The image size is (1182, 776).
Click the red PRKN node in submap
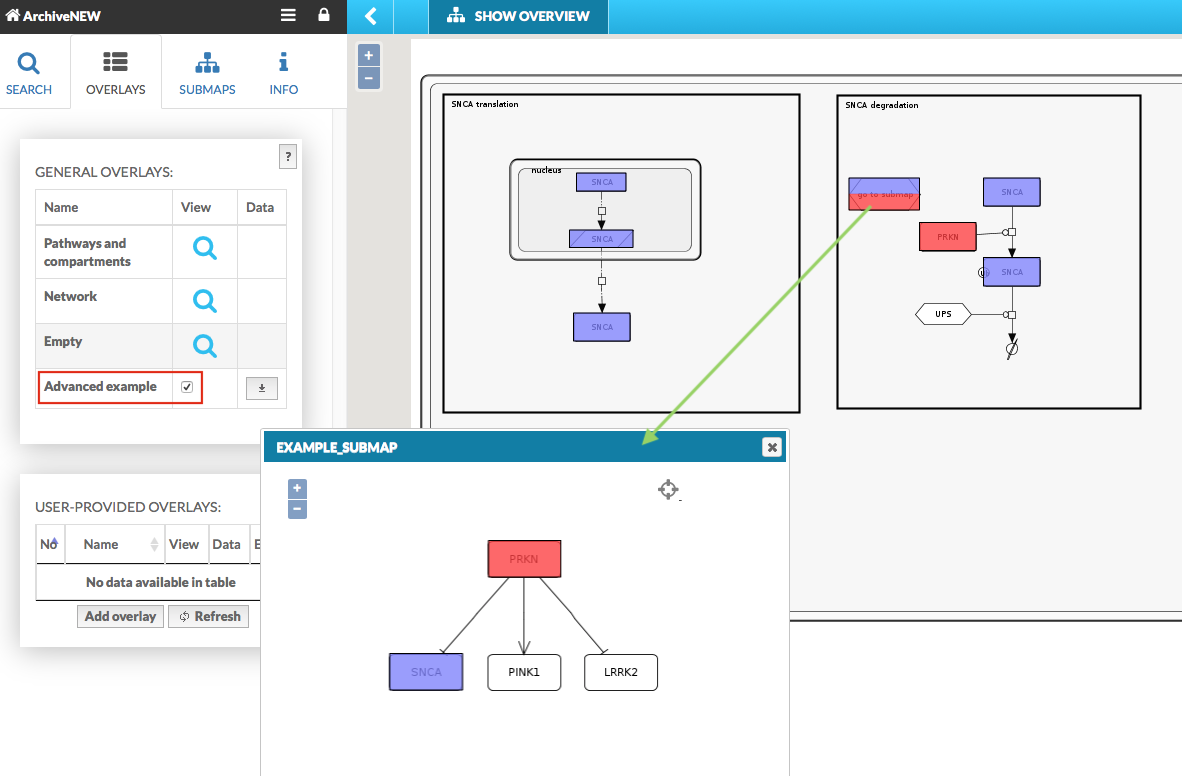coord(524,559)
